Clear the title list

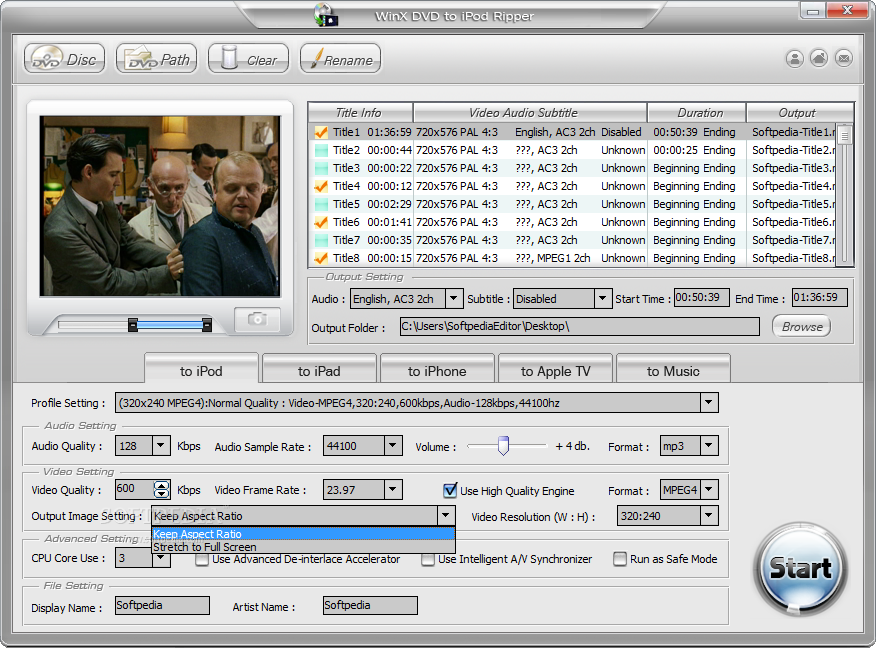pos(249,59)
